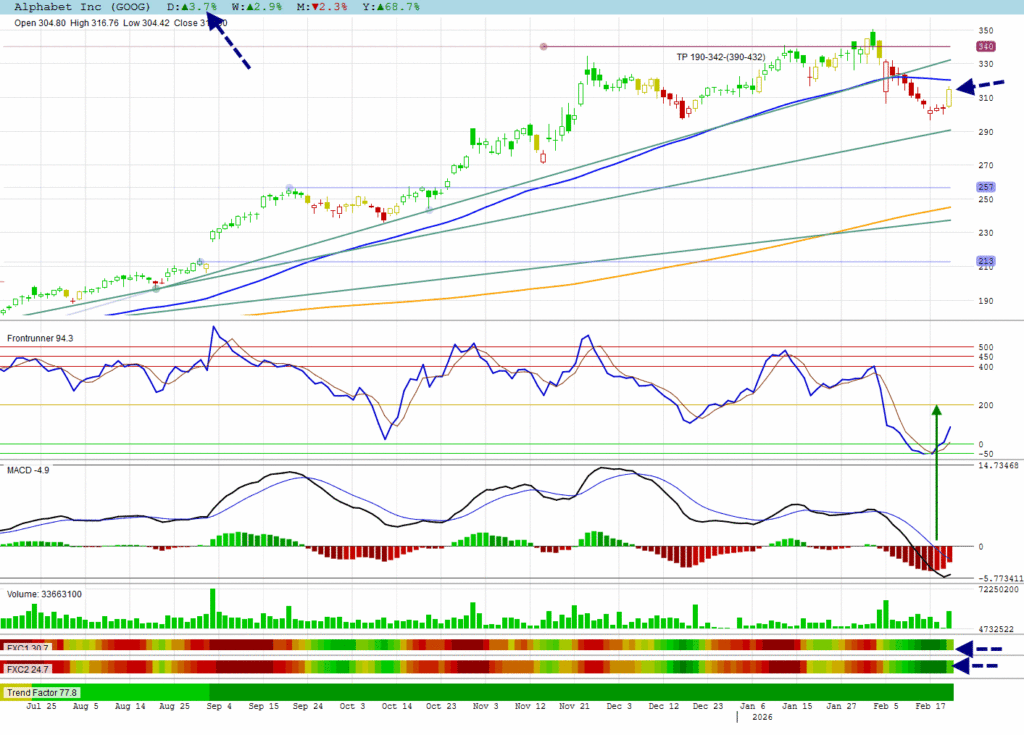The height and width of the screenshot is (735, 1024).
Task: Select the 257 price level tag
Action: 985,187
